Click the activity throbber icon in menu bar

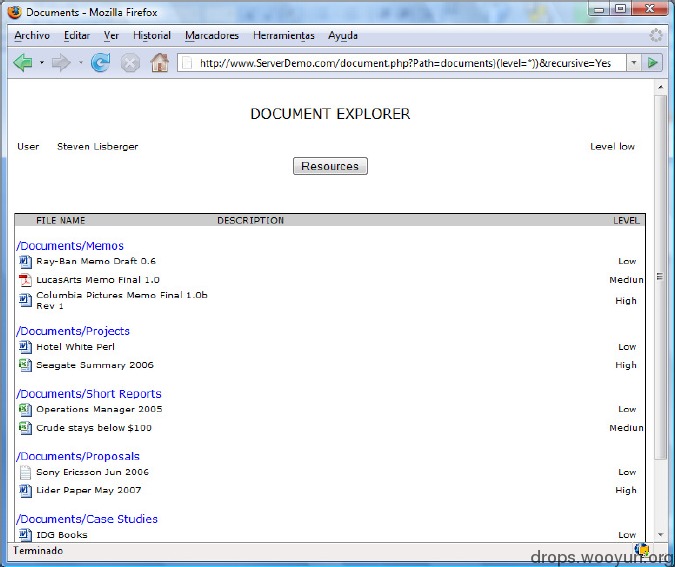[656, 35]
